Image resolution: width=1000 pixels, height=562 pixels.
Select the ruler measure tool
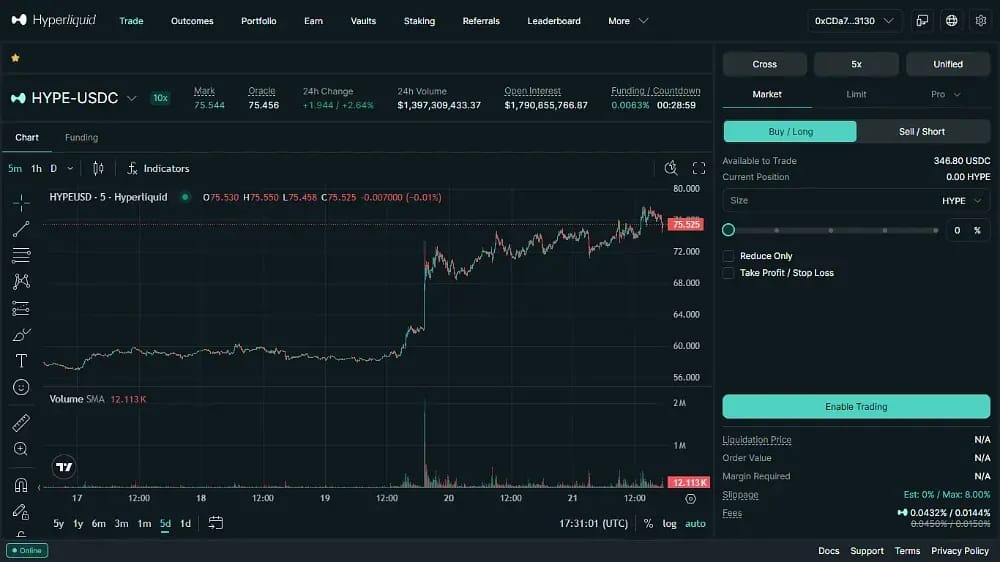coord(21,422)
